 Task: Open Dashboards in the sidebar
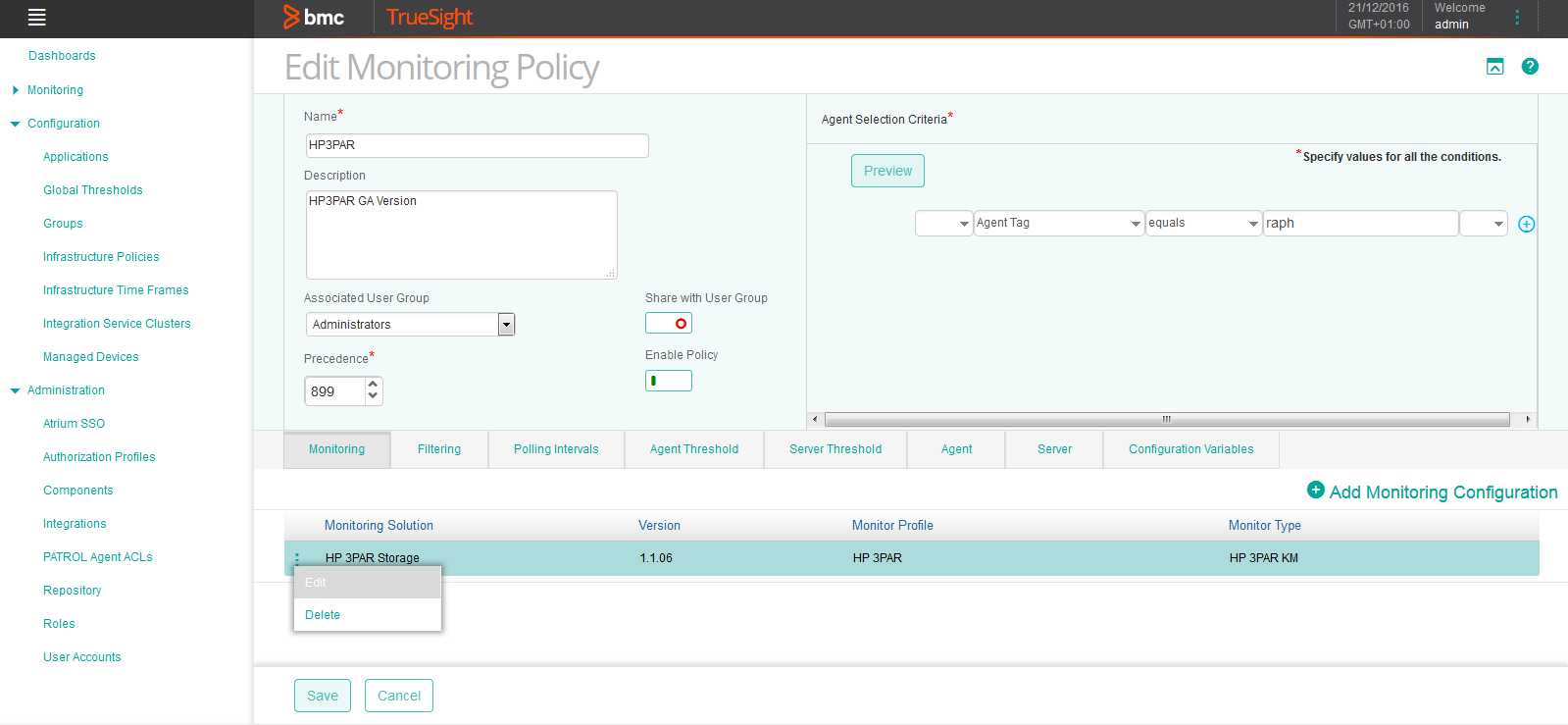point(62,56)
